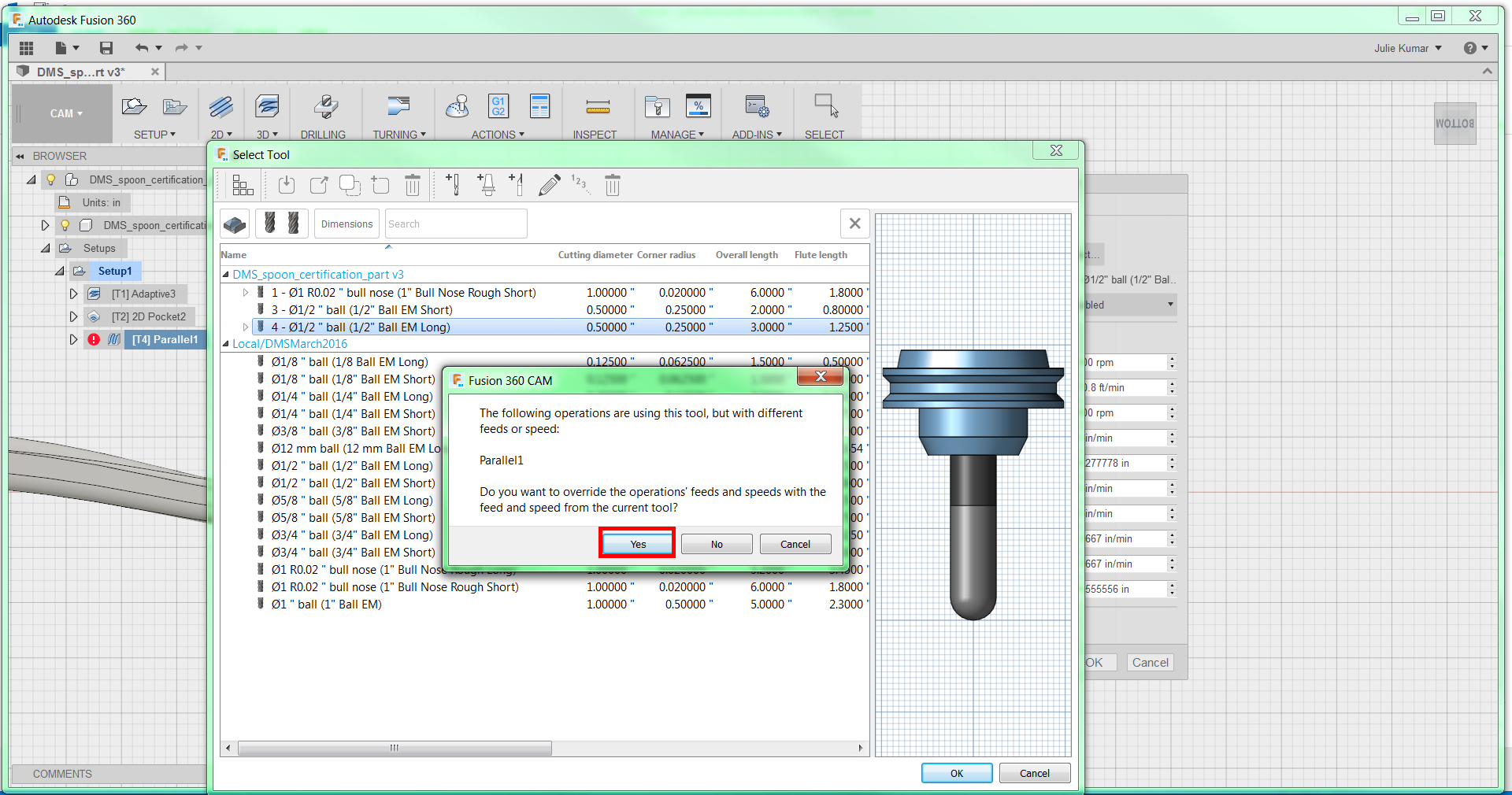Click Yes in the Fusion 360 CAM dialog
Viewport: 1512px width, 795px height.
point(637,544)
